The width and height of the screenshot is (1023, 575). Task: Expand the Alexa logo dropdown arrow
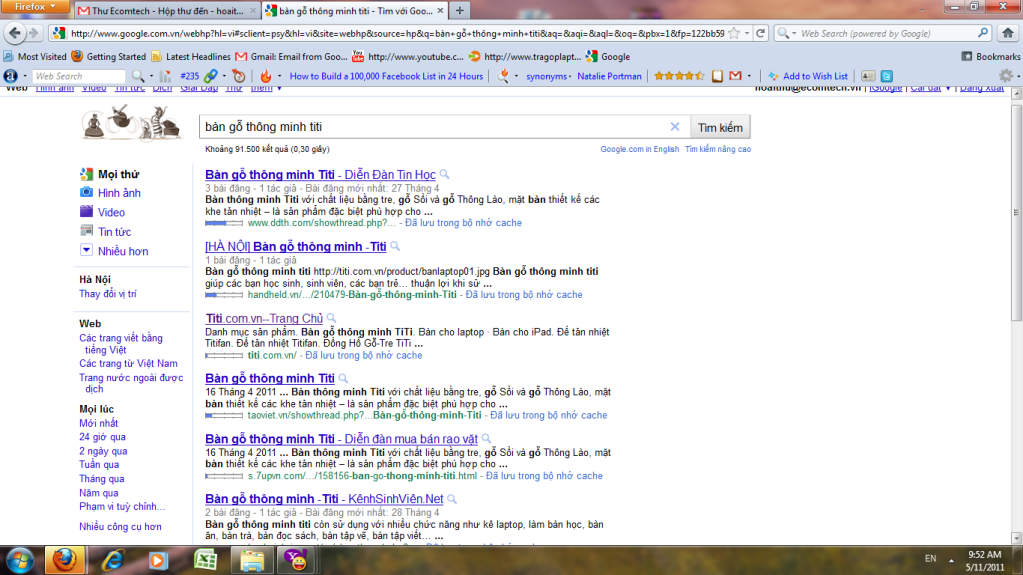tap(25, 76)
